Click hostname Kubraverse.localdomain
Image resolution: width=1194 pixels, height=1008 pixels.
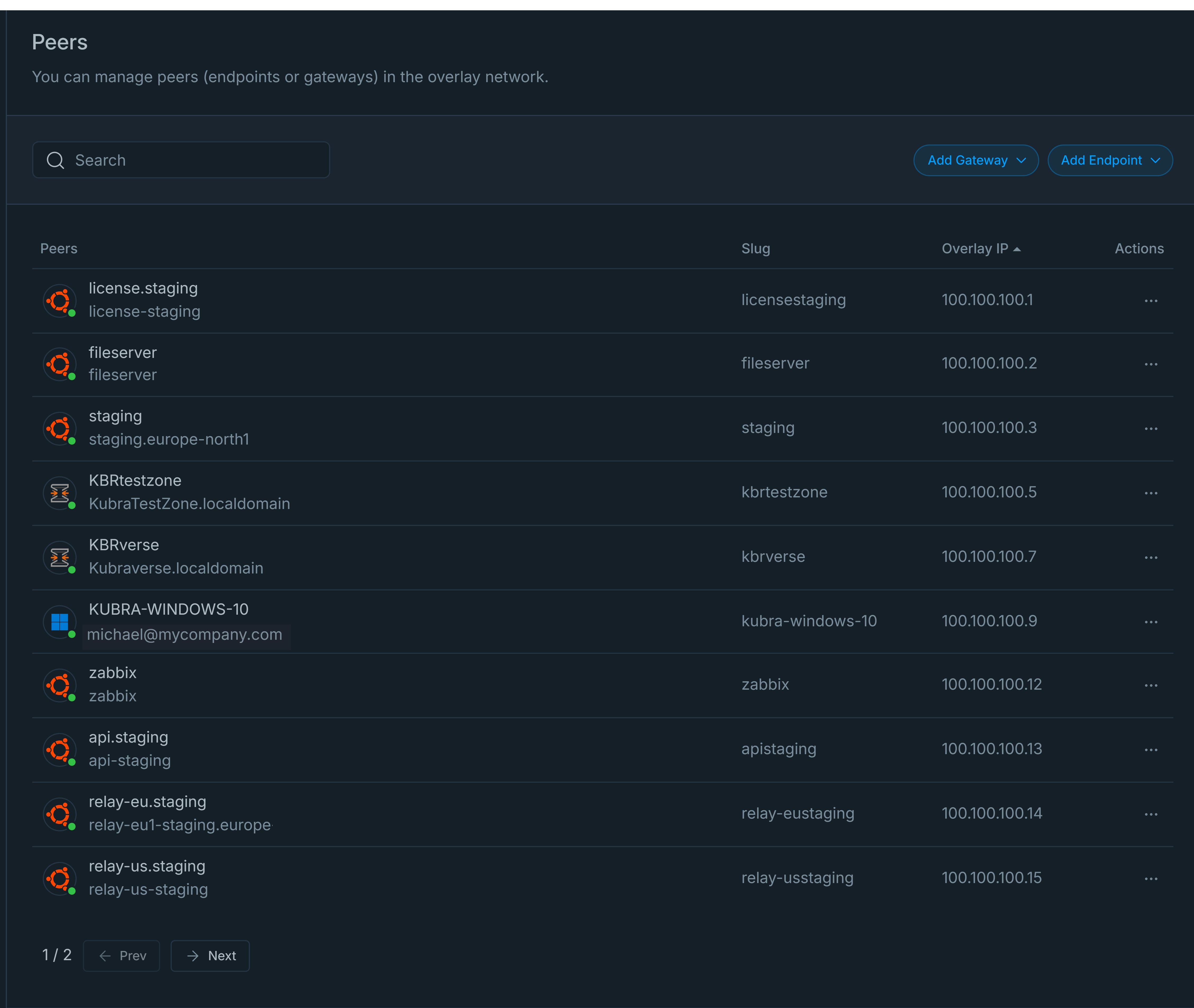click(x=176, y=568)
